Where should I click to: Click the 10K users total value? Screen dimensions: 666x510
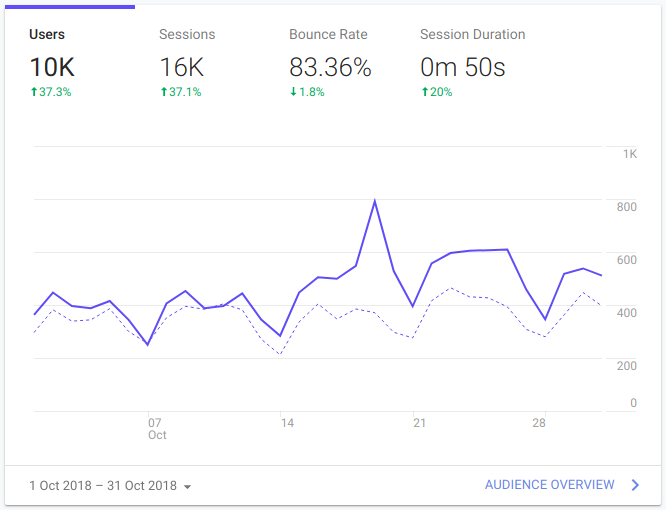point(51,68)
